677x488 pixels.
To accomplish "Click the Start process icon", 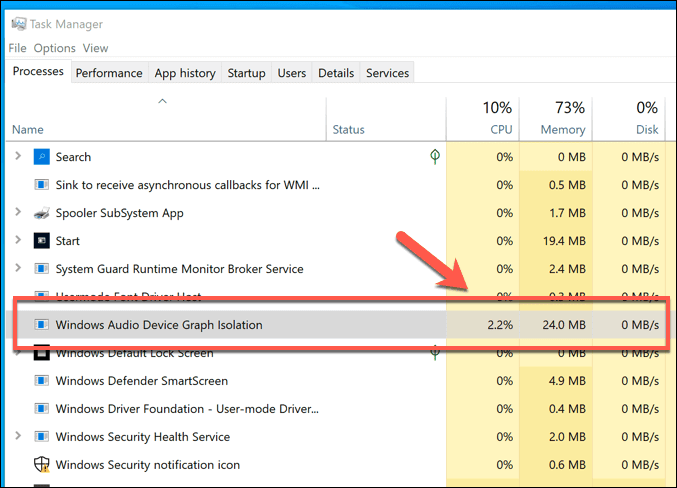I will click(42, 241).
